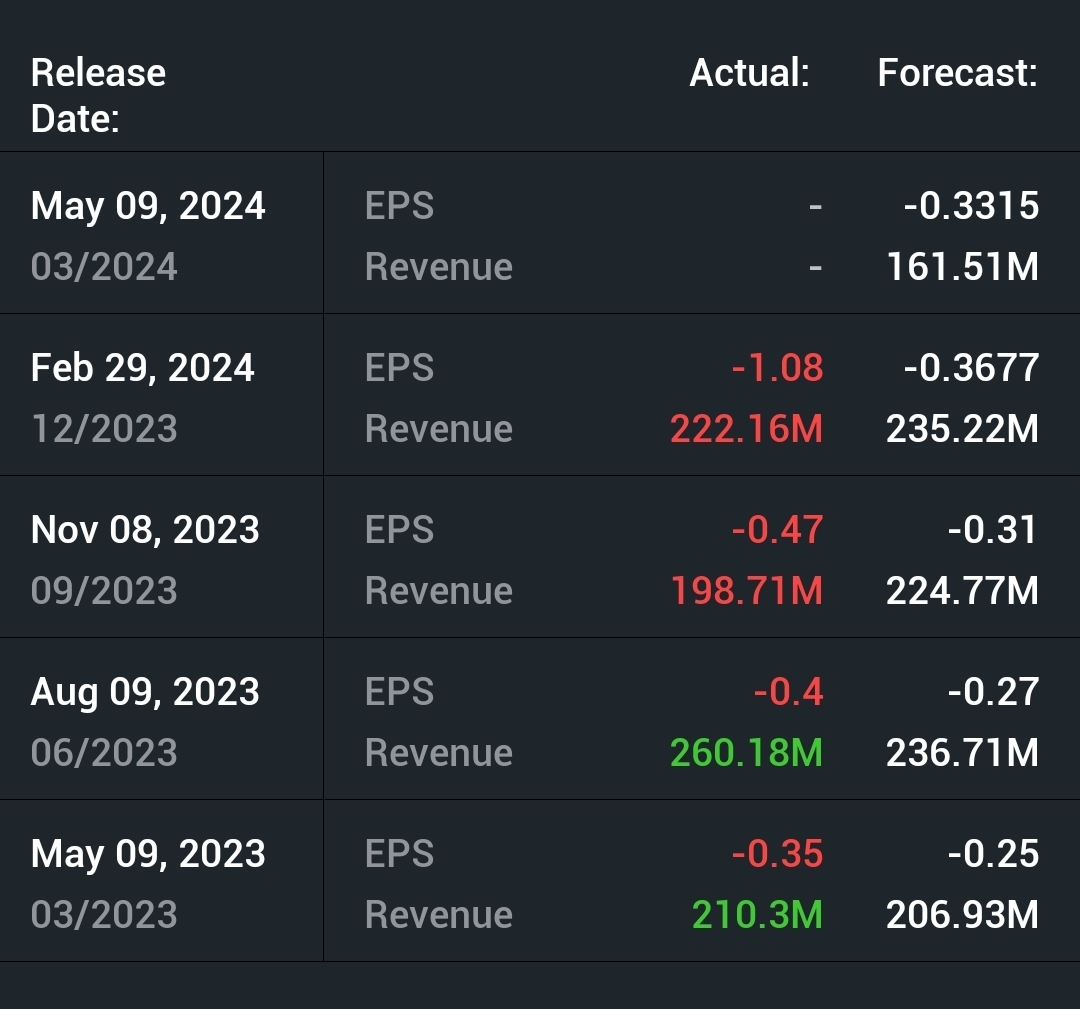Click the actual revenue 222.16M
The height and width of the screenshot is (1009, 1080).
coord(746,429)
